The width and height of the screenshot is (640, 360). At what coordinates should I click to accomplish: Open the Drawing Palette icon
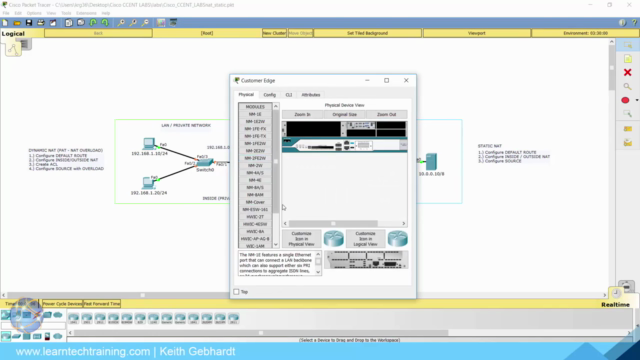click(161, 23)
